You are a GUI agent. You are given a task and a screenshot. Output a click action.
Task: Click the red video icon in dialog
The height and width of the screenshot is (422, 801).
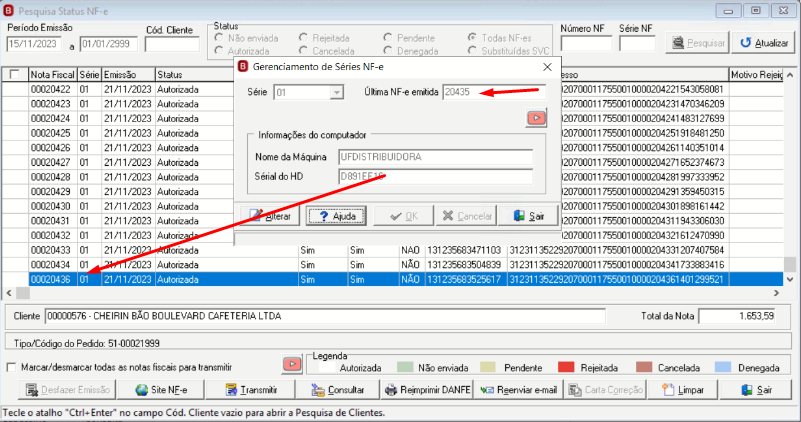coord(536,118)
